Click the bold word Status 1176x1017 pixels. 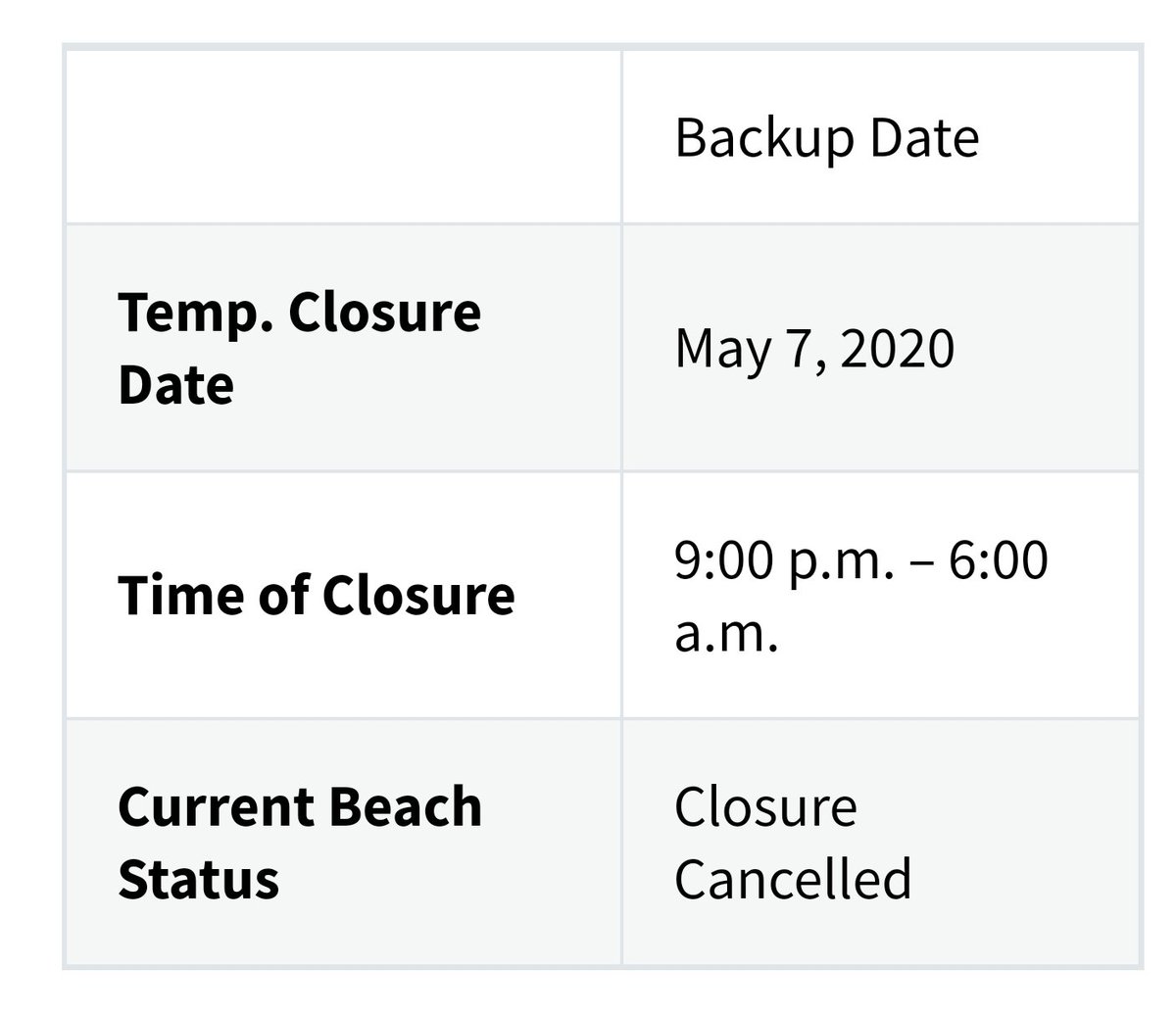[198, 878]
